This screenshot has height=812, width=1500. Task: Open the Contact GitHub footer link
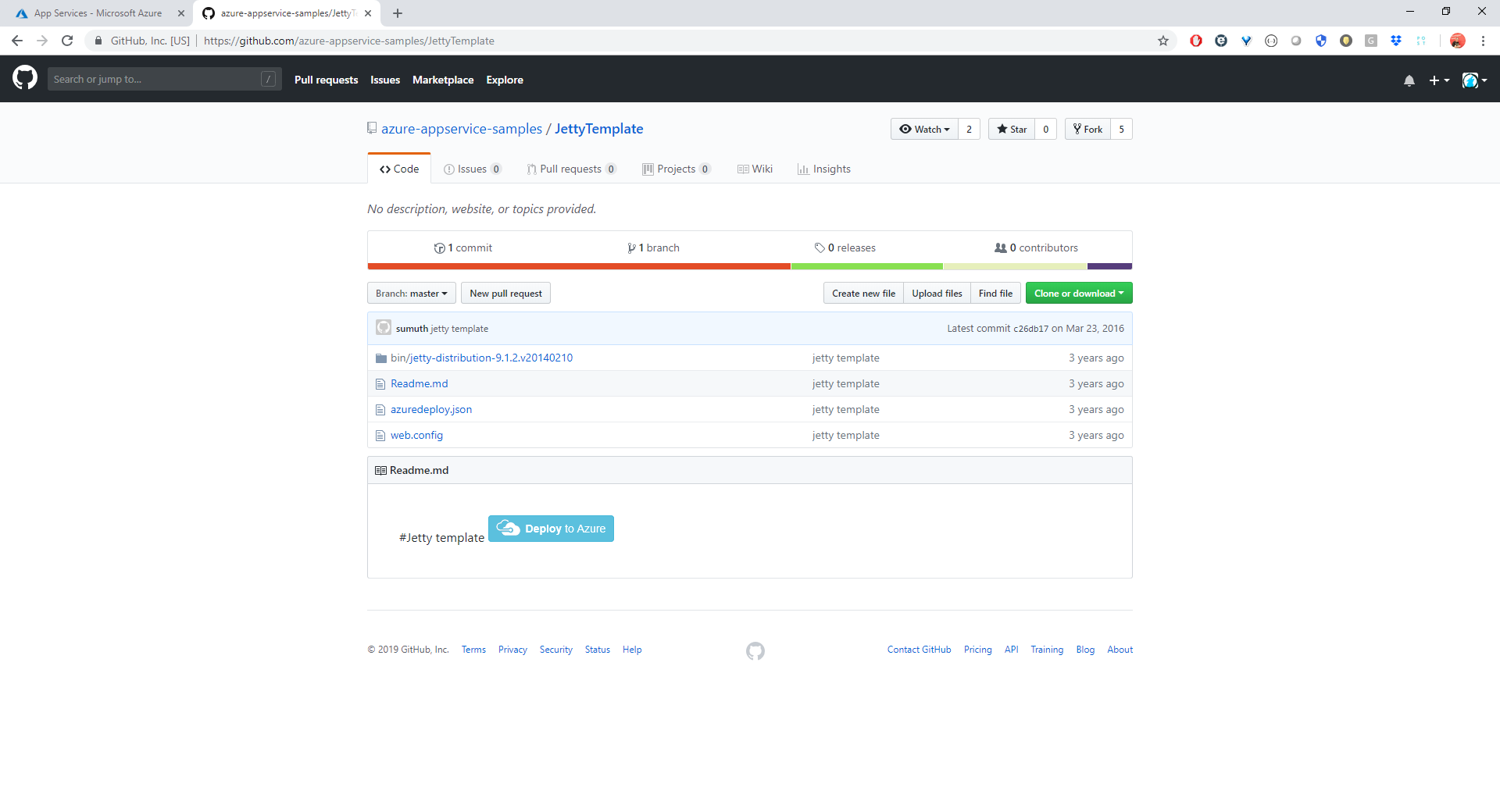point(919,650)
